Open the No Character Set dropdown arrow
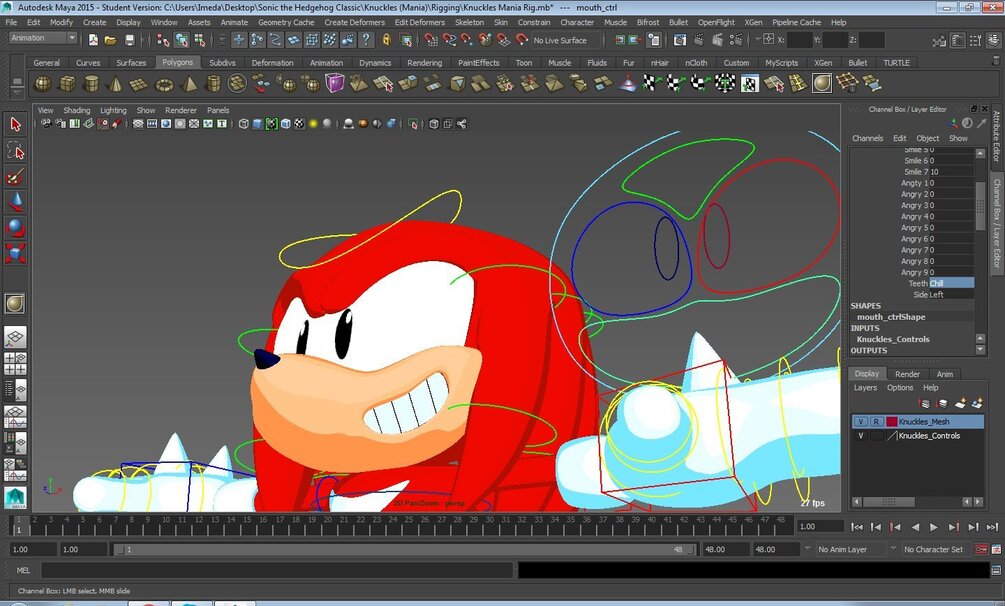Screen dimensions: 1005x606 click(x=893, y=549)
